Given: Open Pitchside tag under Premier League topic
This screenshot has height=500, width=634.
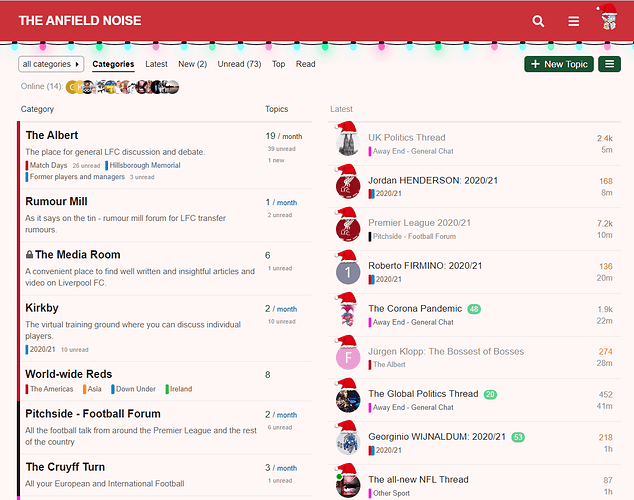Looking at the screenshot, I should point(414,236).
